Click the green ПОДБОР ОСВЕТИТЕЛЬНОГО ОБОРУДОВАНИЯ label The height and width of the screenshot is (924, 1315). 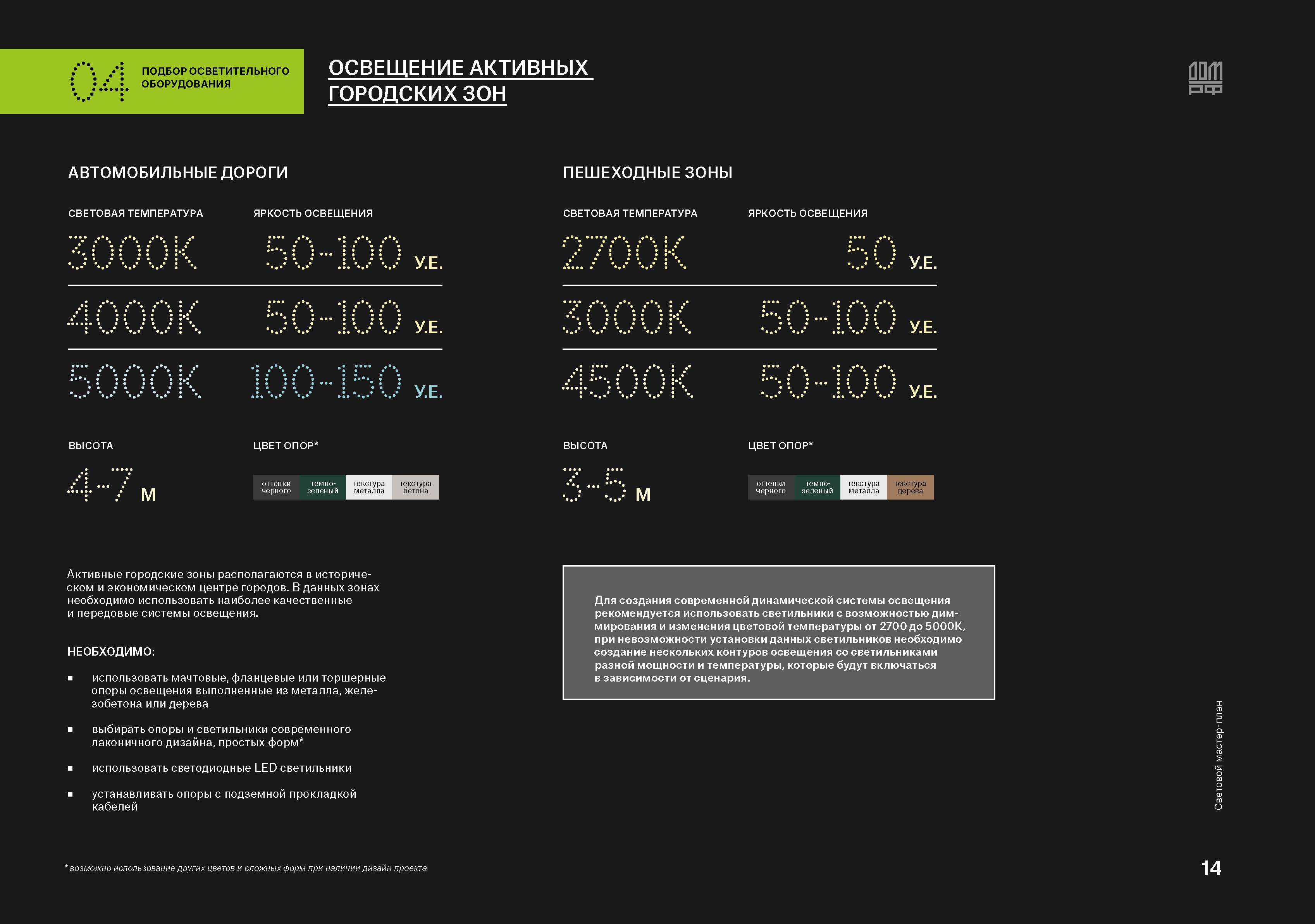pyautogui.click(x=215, y=77)
